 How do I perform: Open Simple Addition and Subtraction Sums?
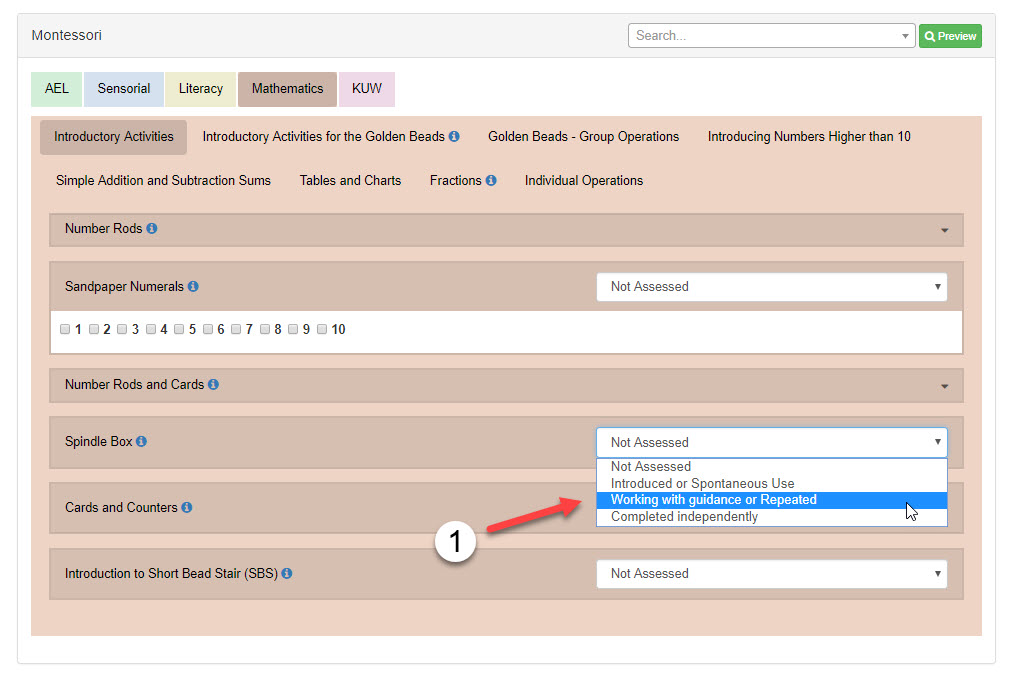163,180
